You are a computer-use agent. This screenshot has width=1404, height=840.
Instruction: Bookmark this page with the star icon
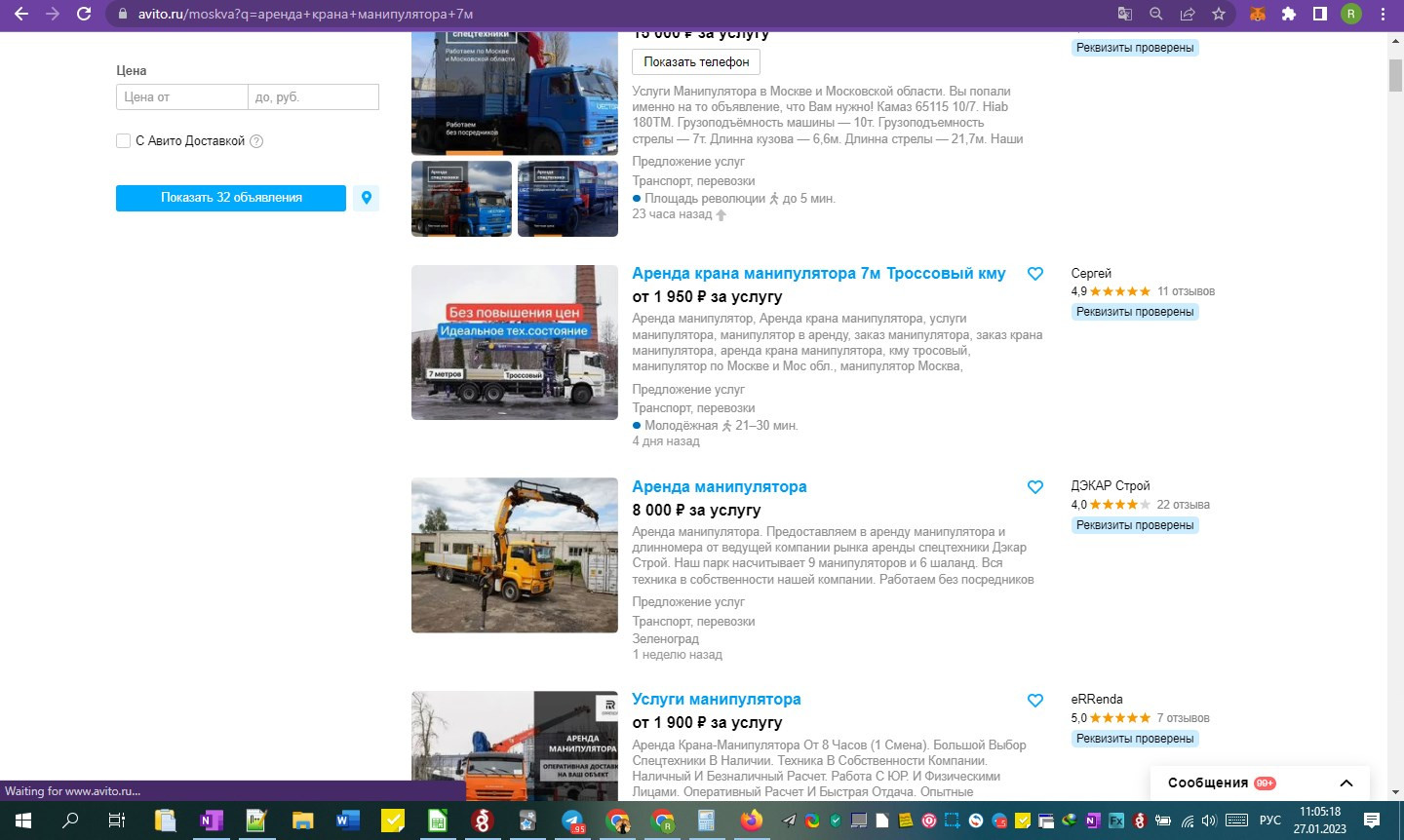point(1219,14)
